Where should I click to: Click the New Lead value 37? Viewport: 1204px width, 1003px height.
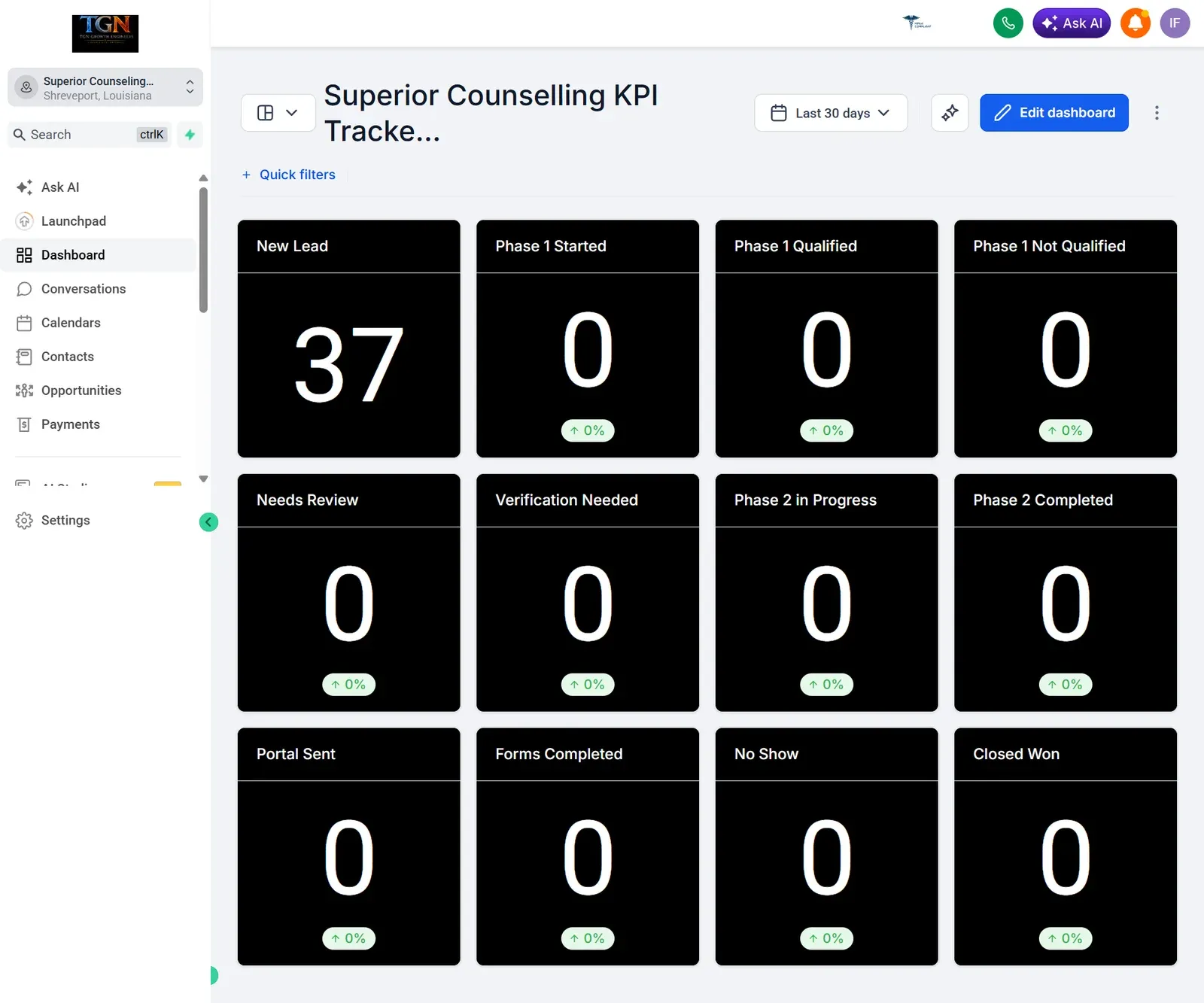point(348,365)
